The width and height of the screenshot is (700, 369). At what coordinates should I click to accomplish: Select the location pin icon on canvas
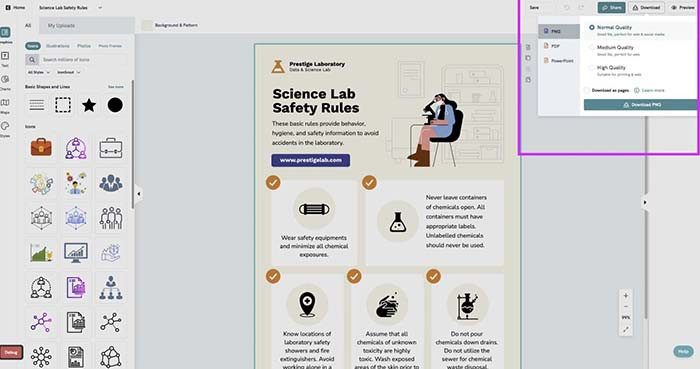tap(307, 304)
